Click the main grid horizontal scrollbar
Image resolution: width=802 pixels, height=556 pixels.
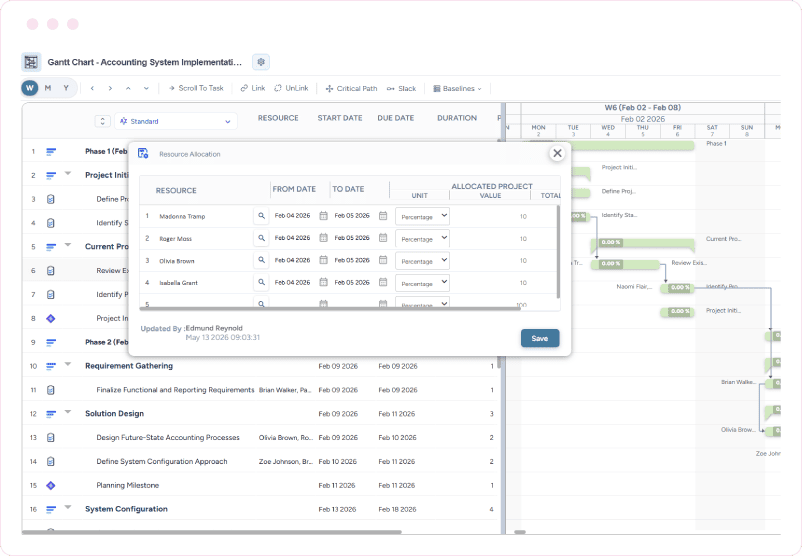(212, 532)
